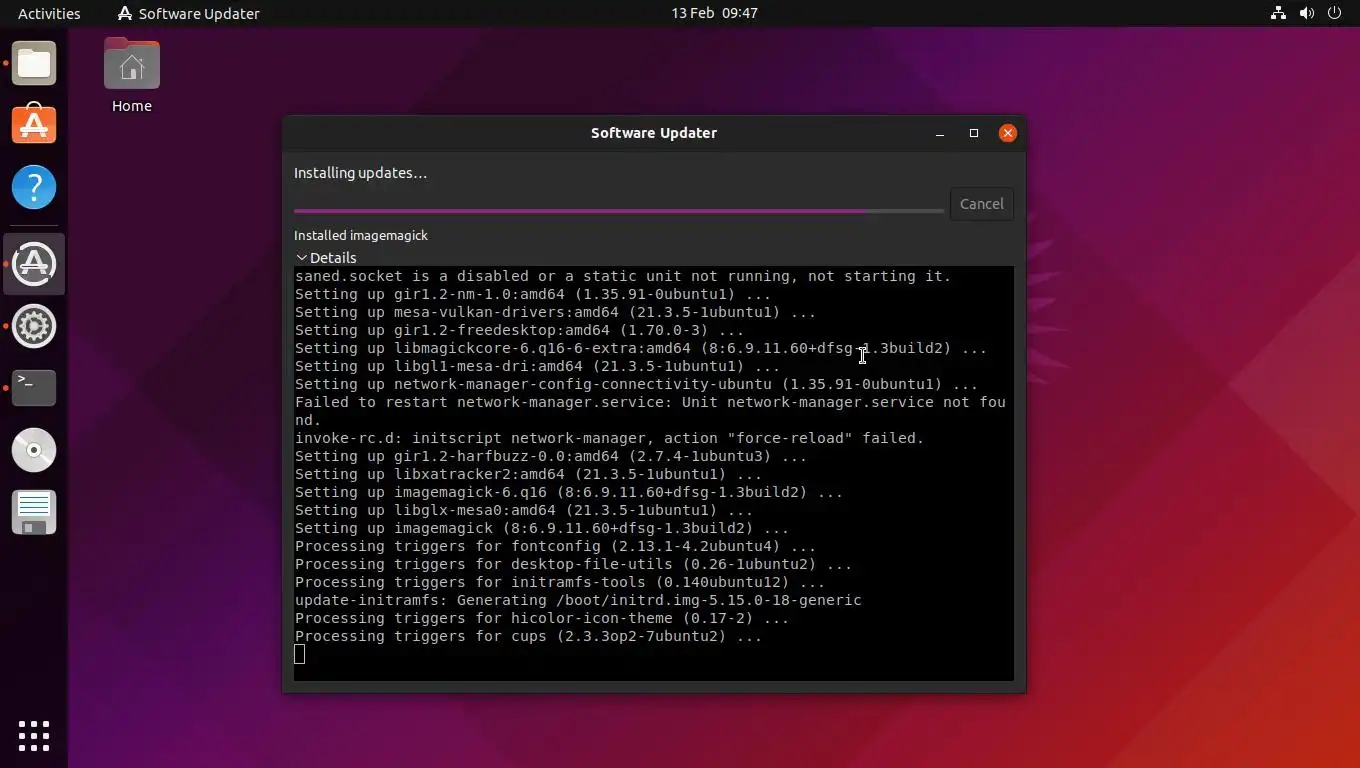Screen dimensions: 1360x768
Task: Click 'Processing triggers for cups' line
Action: (x=528, y=636)
